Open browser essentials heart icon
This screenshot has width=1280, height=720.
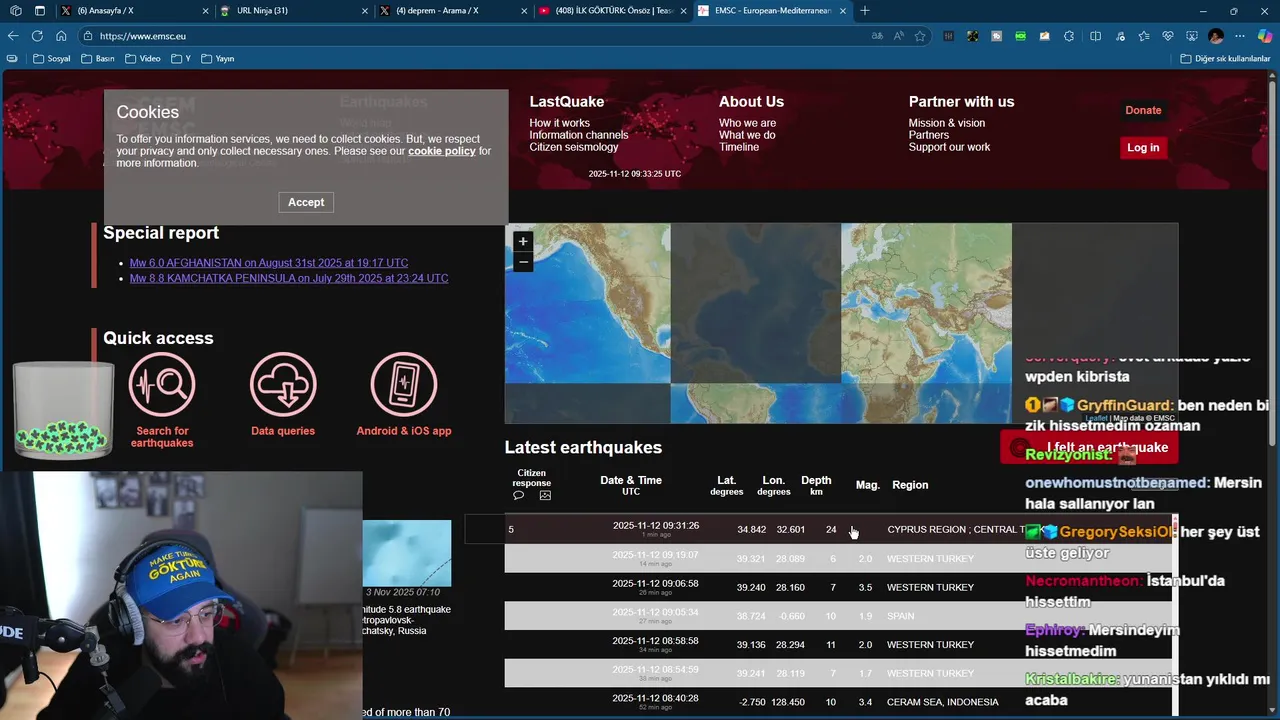point(1168,36)
